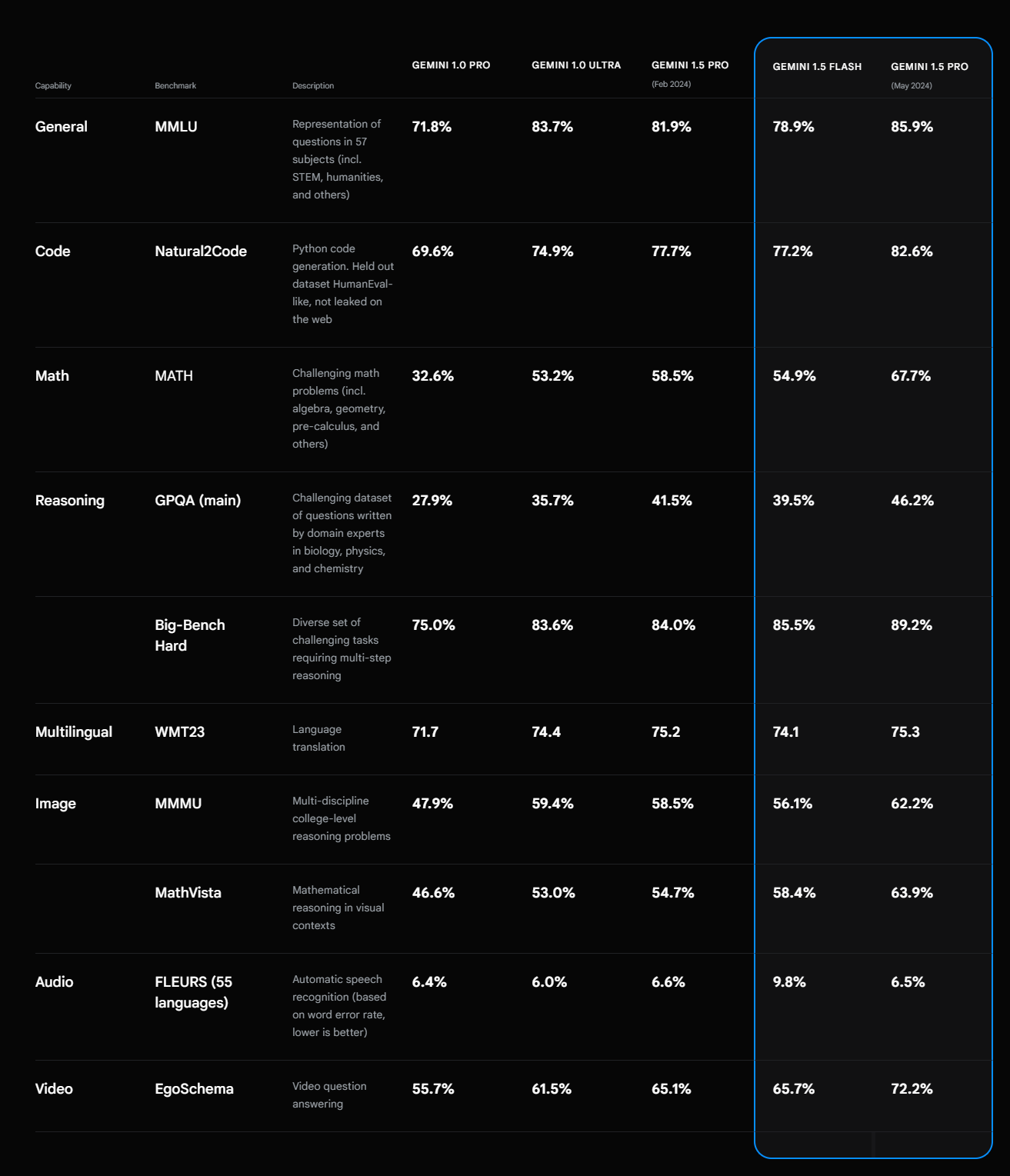
Task: Select the MMLU benchmark name
Action: tap(176, 127)
